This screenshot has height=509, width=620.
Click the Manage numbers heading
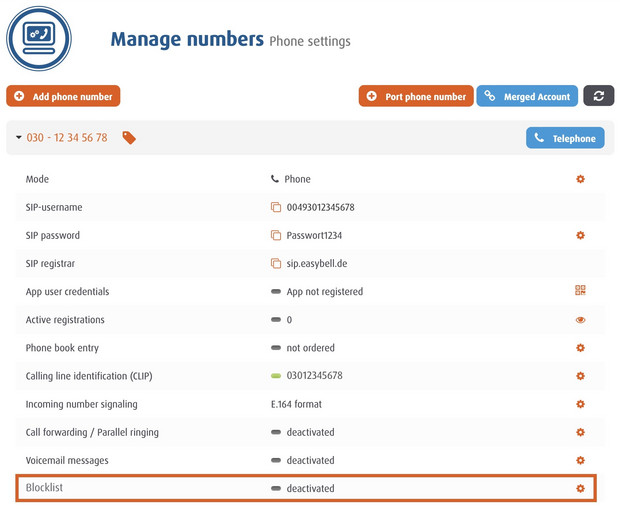pyautogui.click(x=187, y=39)
